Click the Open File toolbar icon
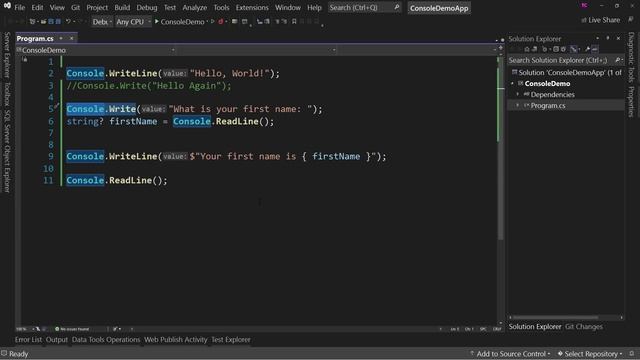This screenshot has width=640, height=360. point(43,21)
